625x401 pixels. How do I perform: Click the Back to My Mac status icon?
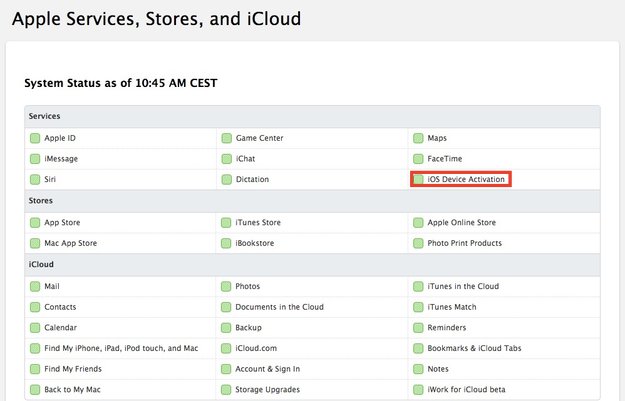click(35, 389)
